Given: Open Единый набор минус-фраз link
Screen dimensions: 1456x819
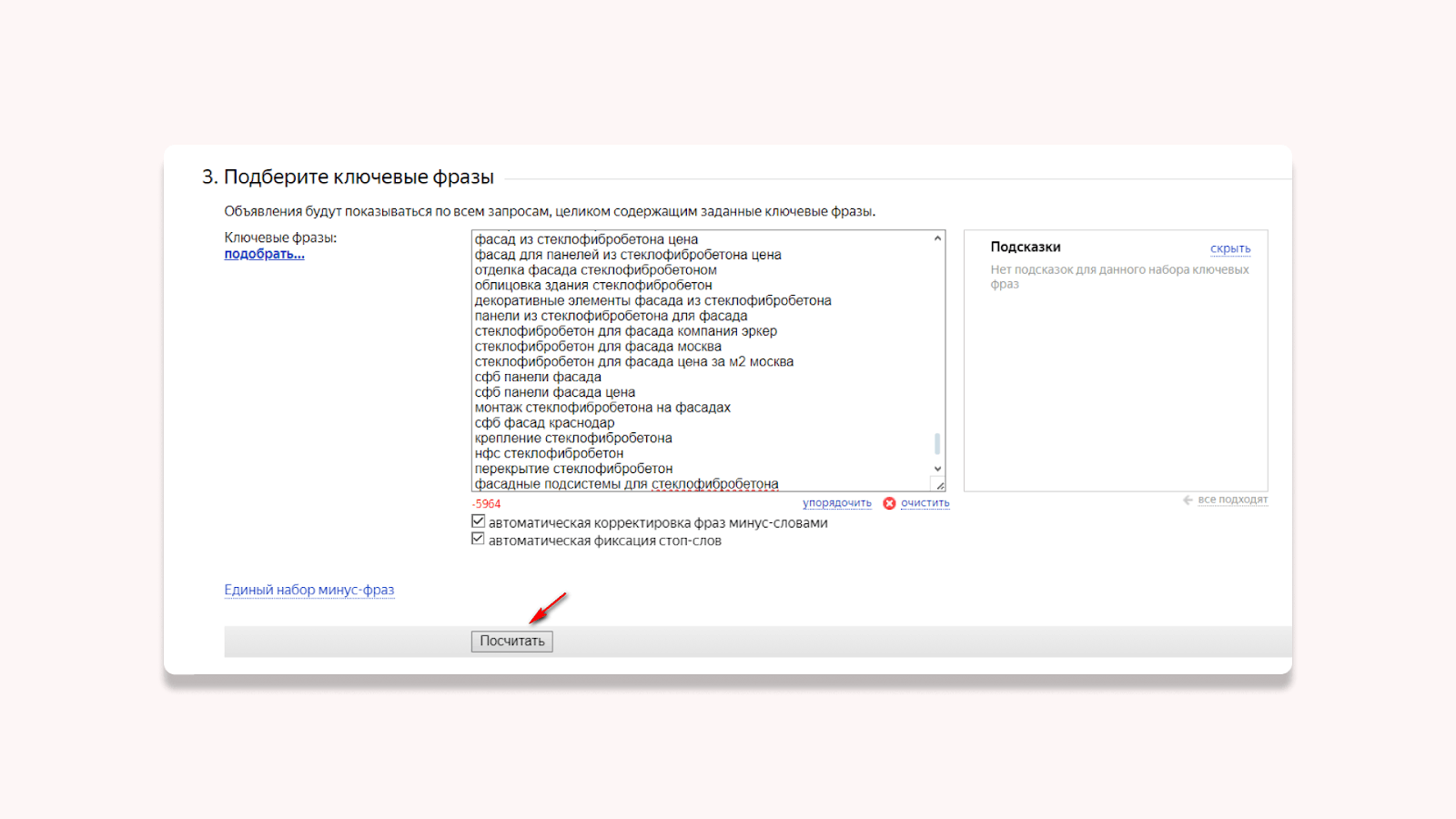Looking at the screenshot, I should [x=309, y=590].
